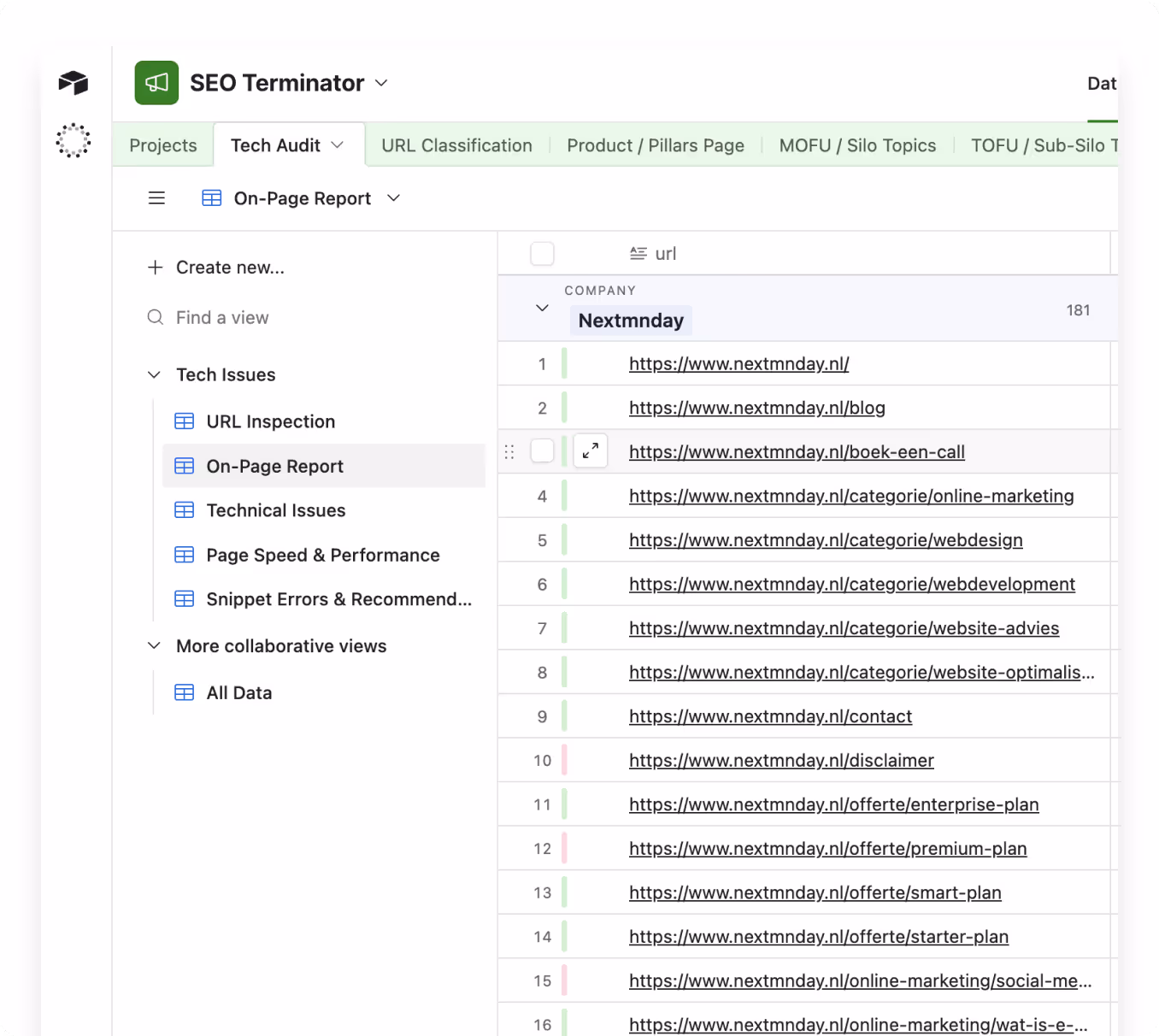
Task: Click the url field type icon
Action: (x=638, y=253)
